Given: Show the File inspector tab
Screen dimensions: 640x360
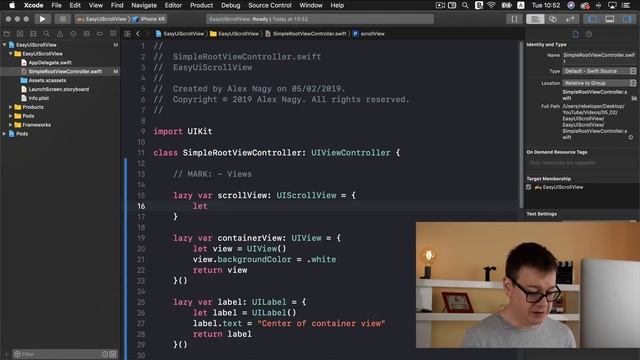Looking at the screenshot, I should (576, 34).
